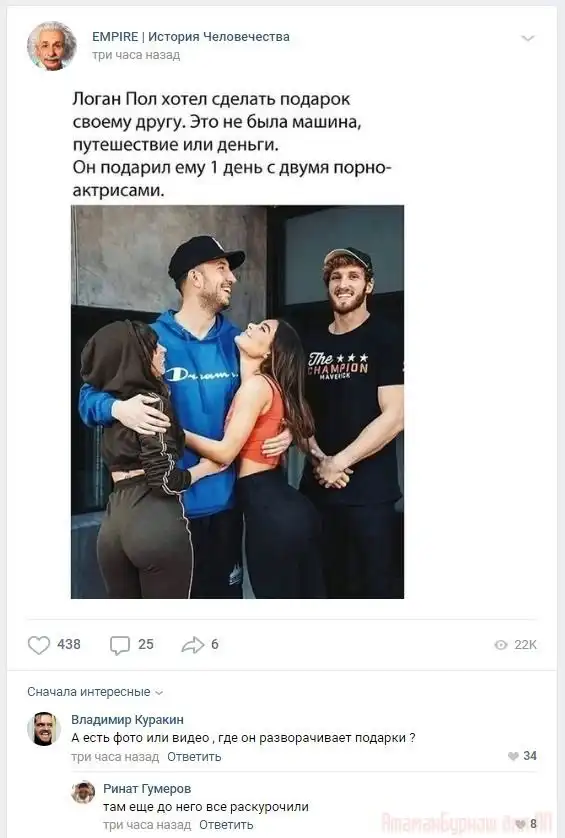Open Ринат Гумеров's profile name

point(147,788)
